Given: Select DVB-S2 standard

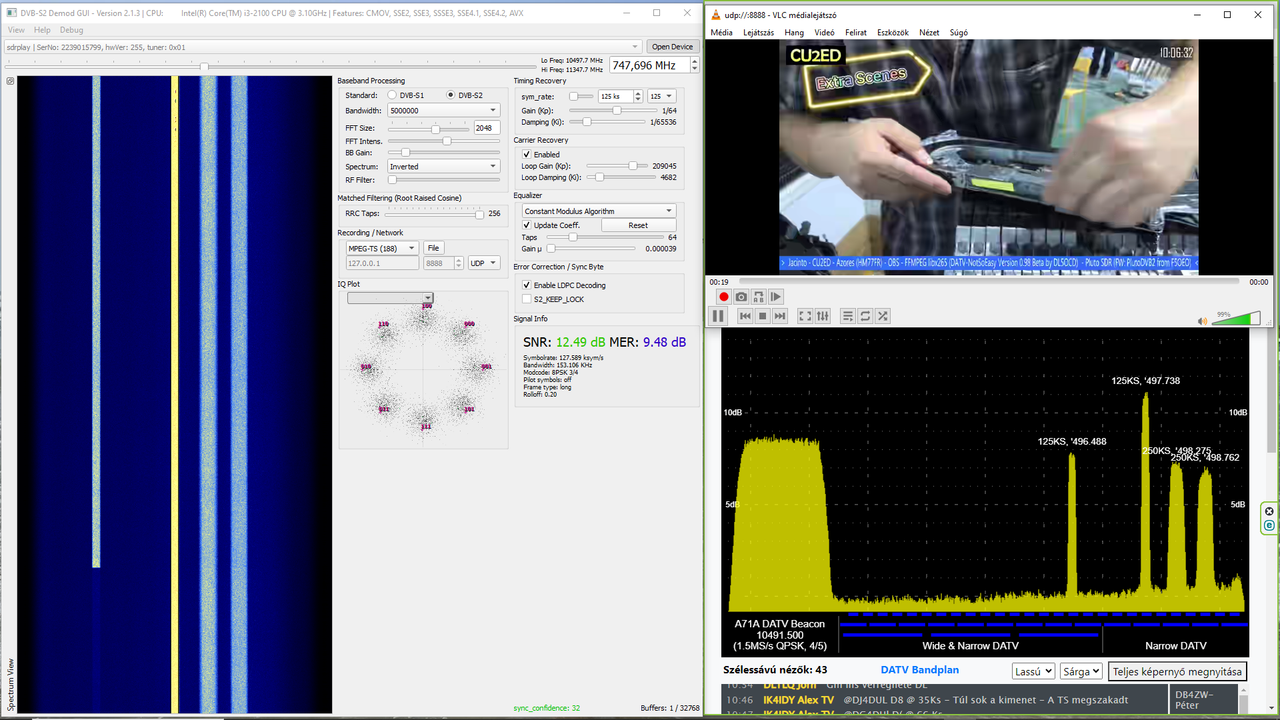Looking at the screenshot, I should (x=465, y=95).
